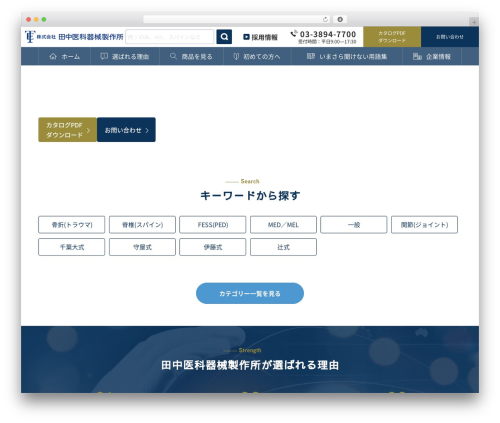Click the magnifier search button in header

pyautogui.click(x=224, y=37)
